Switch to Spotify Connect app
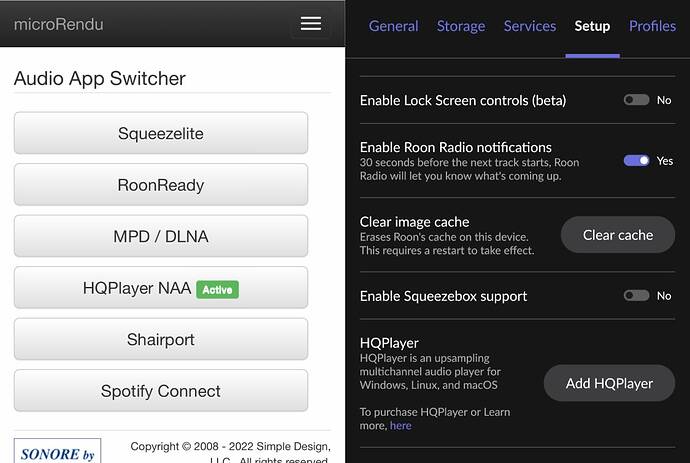This screenshot has width=690, height=463. [x=161, y=390]
